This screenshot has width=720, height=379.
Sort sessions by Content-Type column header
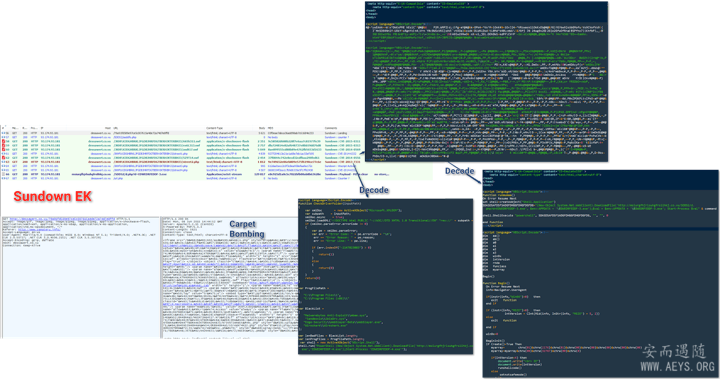tap(214, 129)
